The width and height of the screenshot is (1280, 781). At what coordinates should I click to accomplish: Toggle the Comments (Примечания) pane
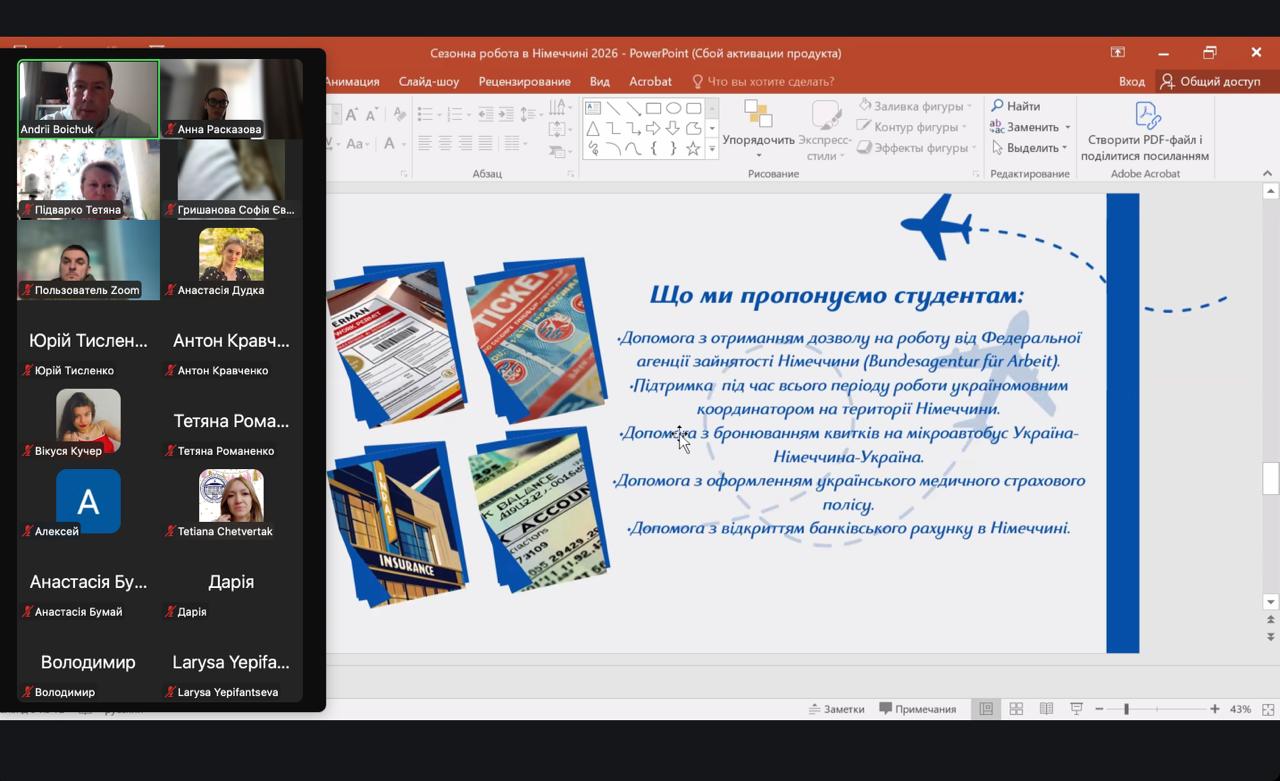(x=918, y=709)
